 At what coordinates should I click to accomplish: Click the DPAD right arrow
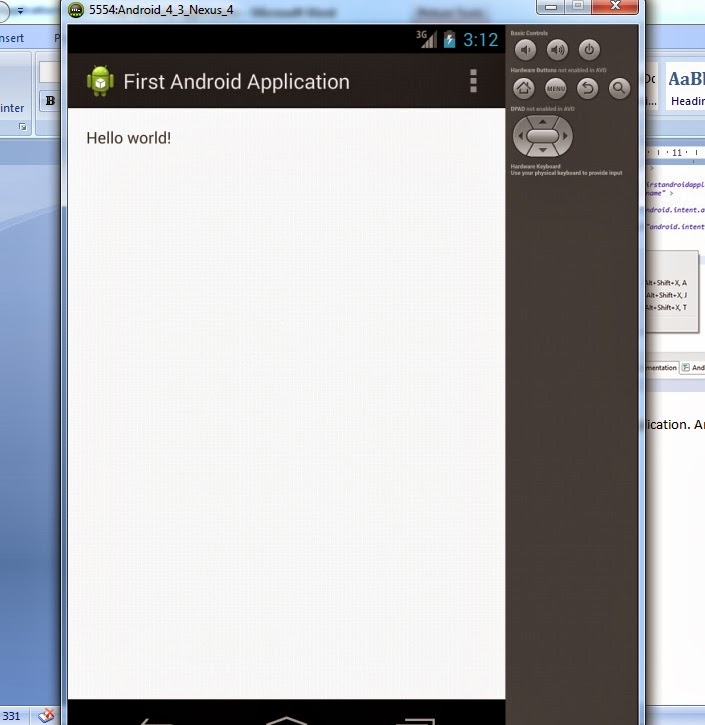(x=565, y=136)
